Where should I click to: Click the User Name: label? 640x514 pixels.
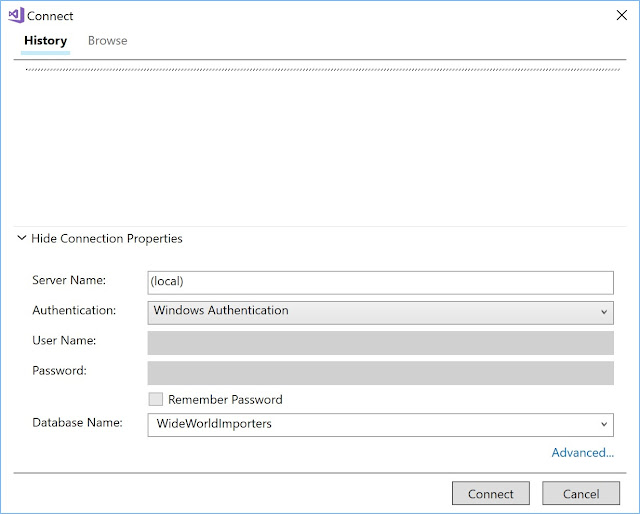(64, 340)
